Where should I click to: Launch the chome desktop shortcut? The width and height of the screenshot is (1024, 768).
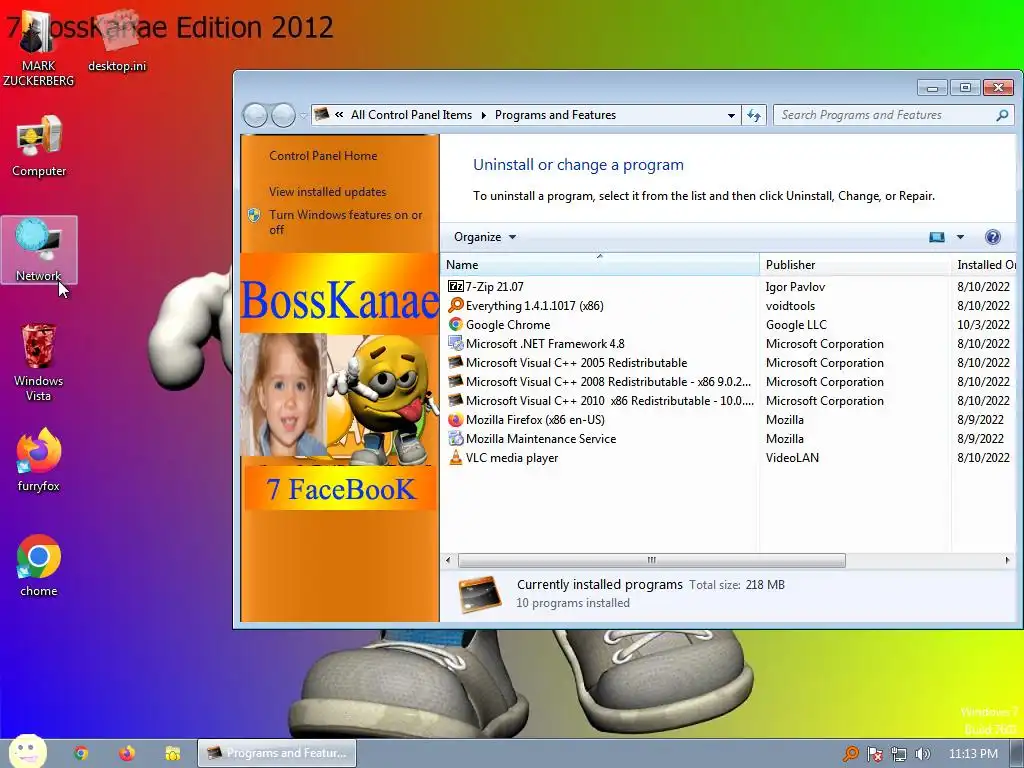pos(39,565)
